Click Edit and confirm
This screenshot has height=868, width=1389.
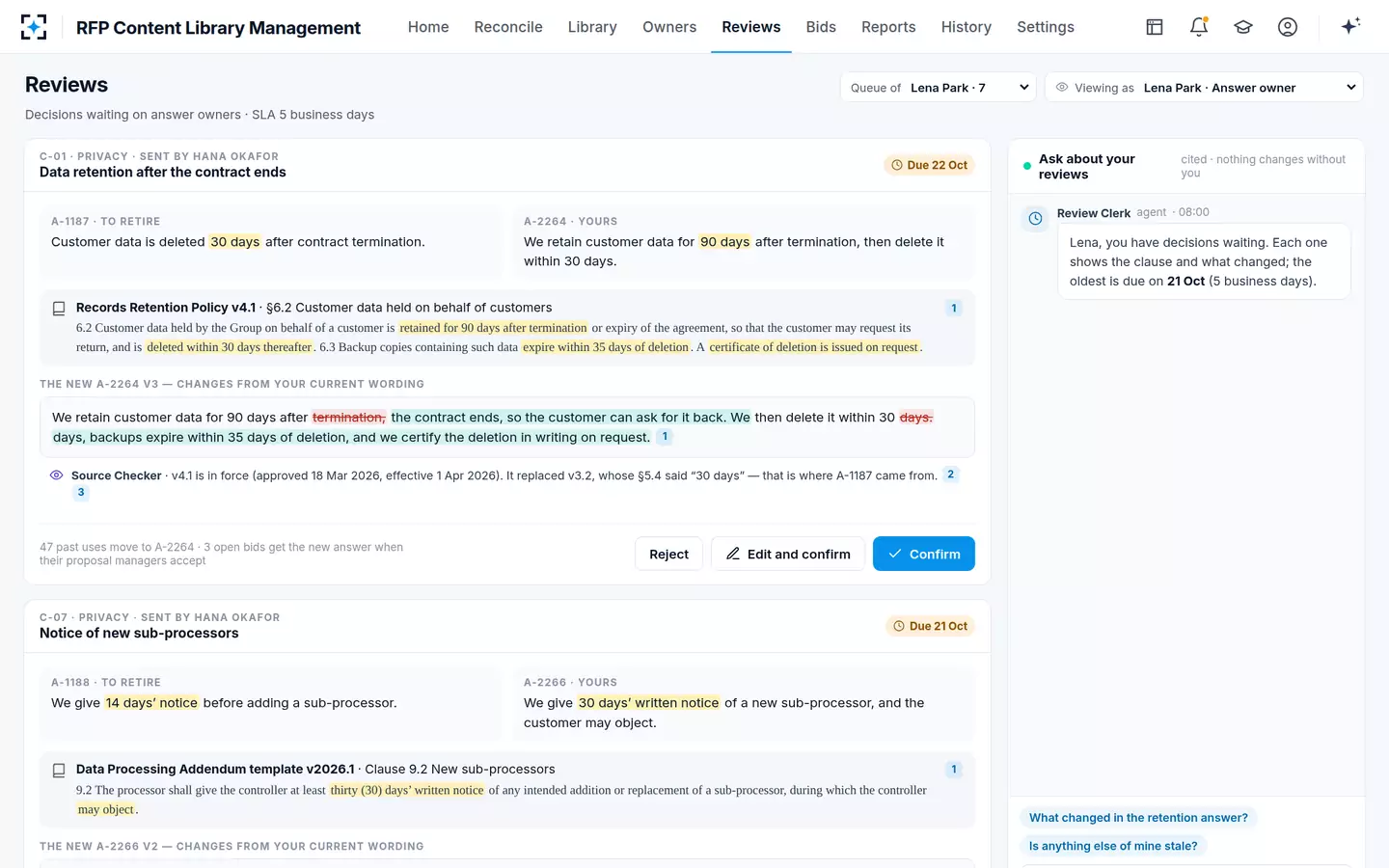788,554
